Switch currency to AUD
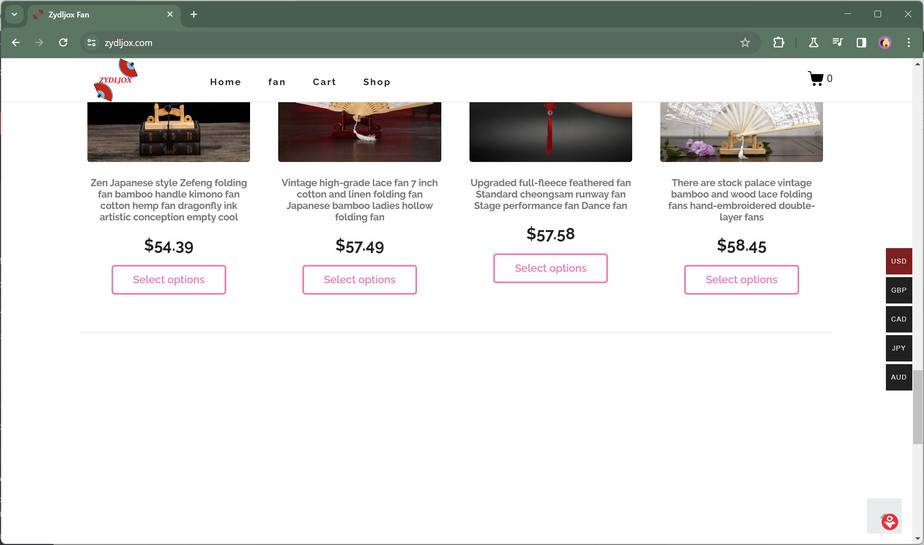 point(899,377)
